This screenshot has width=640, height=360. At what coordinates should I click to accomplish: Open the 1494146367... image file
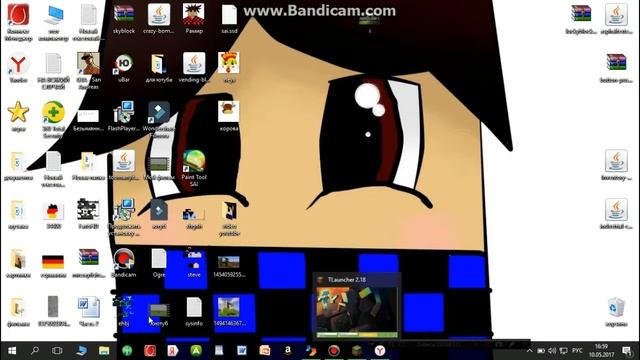[229, 311]
